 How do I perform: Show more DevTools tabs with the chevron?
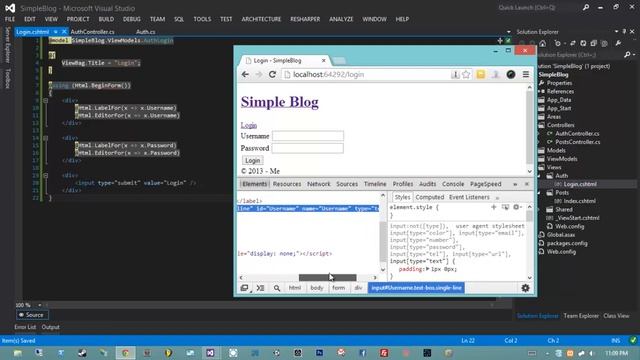[x=515, y=184]
